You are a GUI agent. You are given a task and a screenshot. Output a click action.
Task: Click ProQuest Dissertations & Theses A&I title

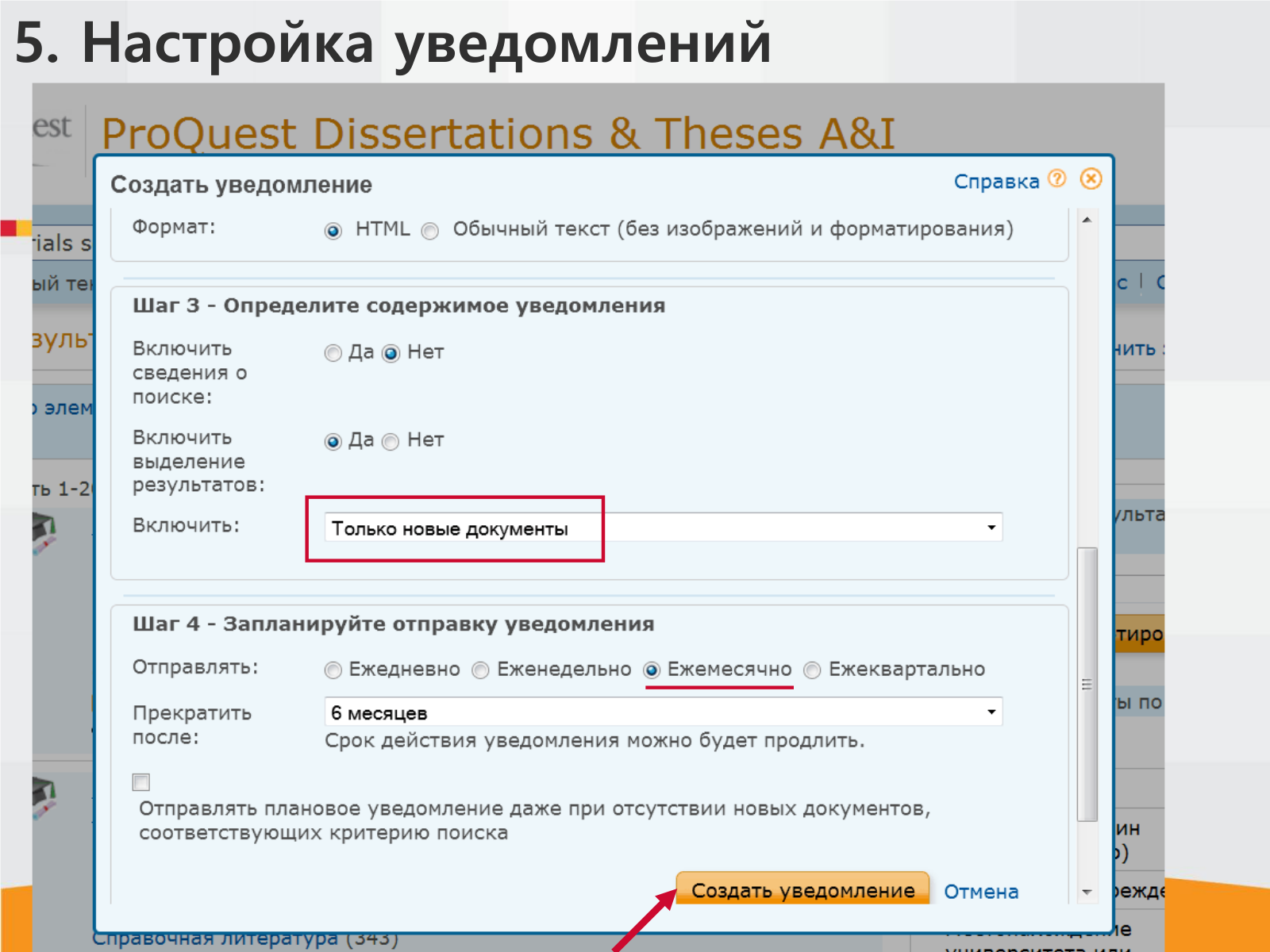(x=498, y=132)
